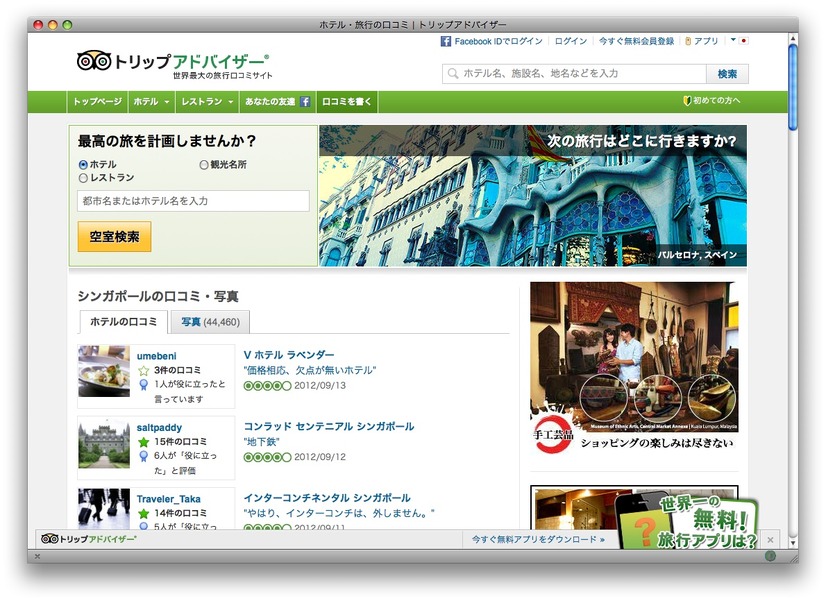Screen dimensions: 826x601
Task: Click Facebook IDでログイン link
Action: (x=498, y=41)
